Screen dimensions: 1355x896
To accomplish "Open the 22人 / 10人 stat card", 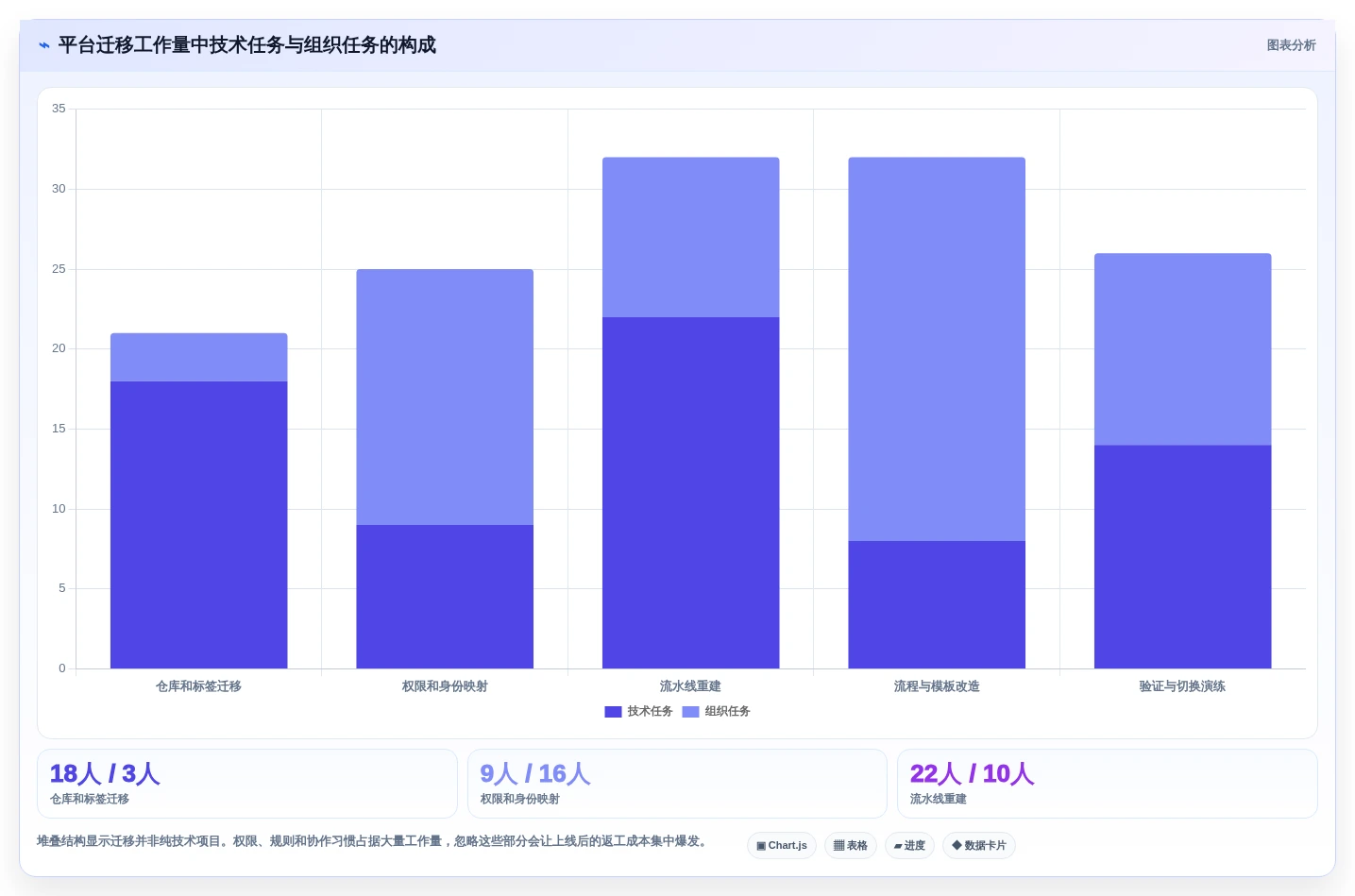I will (1108, 784).
